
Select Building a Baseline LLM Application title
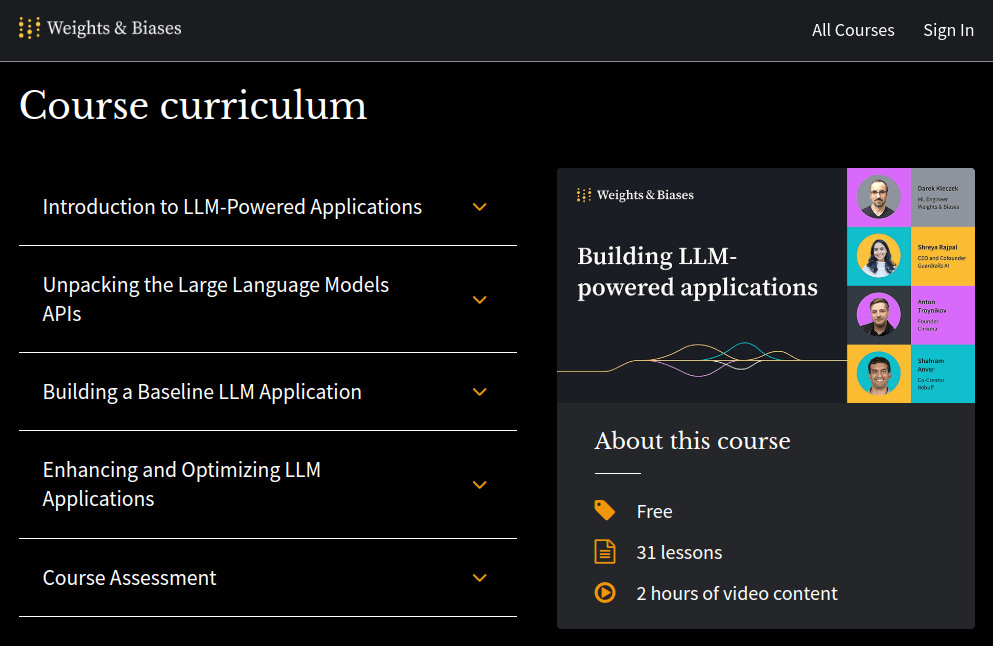(x=202, y=392)
